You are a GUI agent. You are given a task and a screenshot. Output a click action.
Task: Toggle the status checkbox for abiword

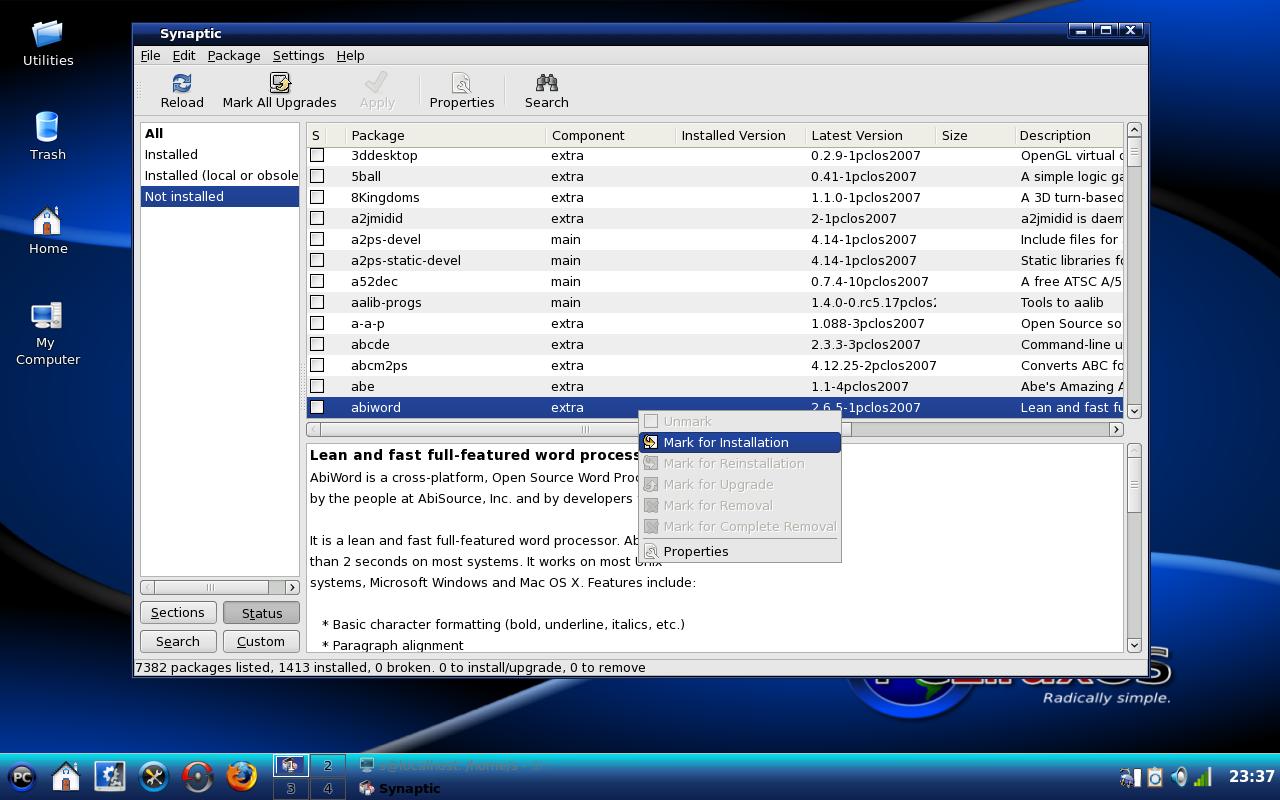[317, 407]
